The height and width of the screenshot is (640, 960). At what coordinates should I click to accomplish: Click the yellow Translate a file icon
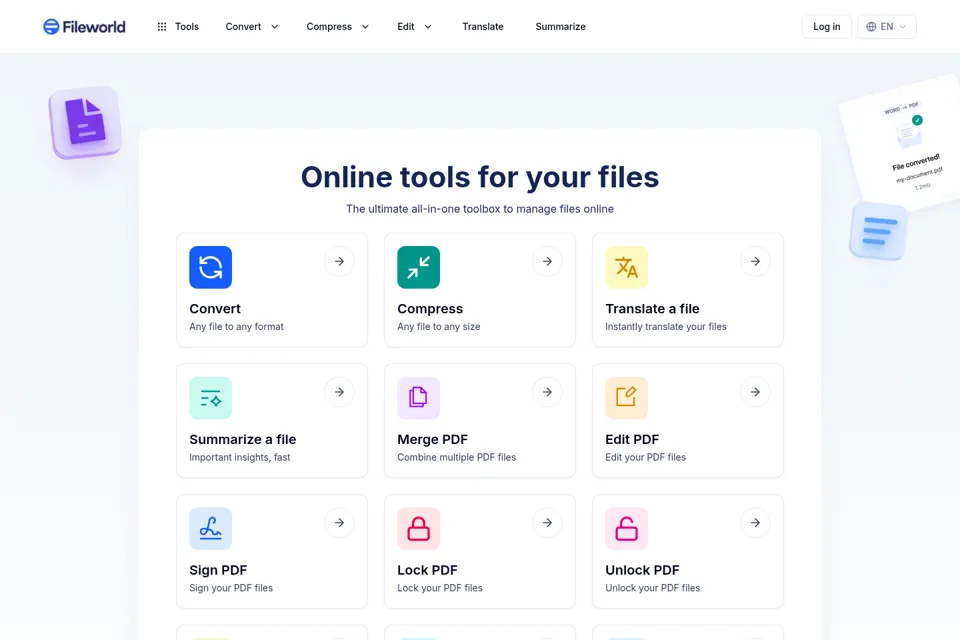[x=626, y=267]
